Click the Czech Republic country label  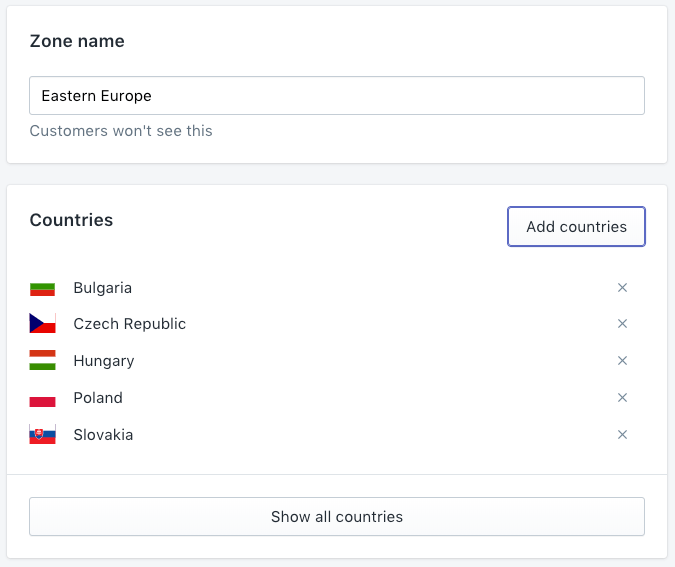point(129,324)
